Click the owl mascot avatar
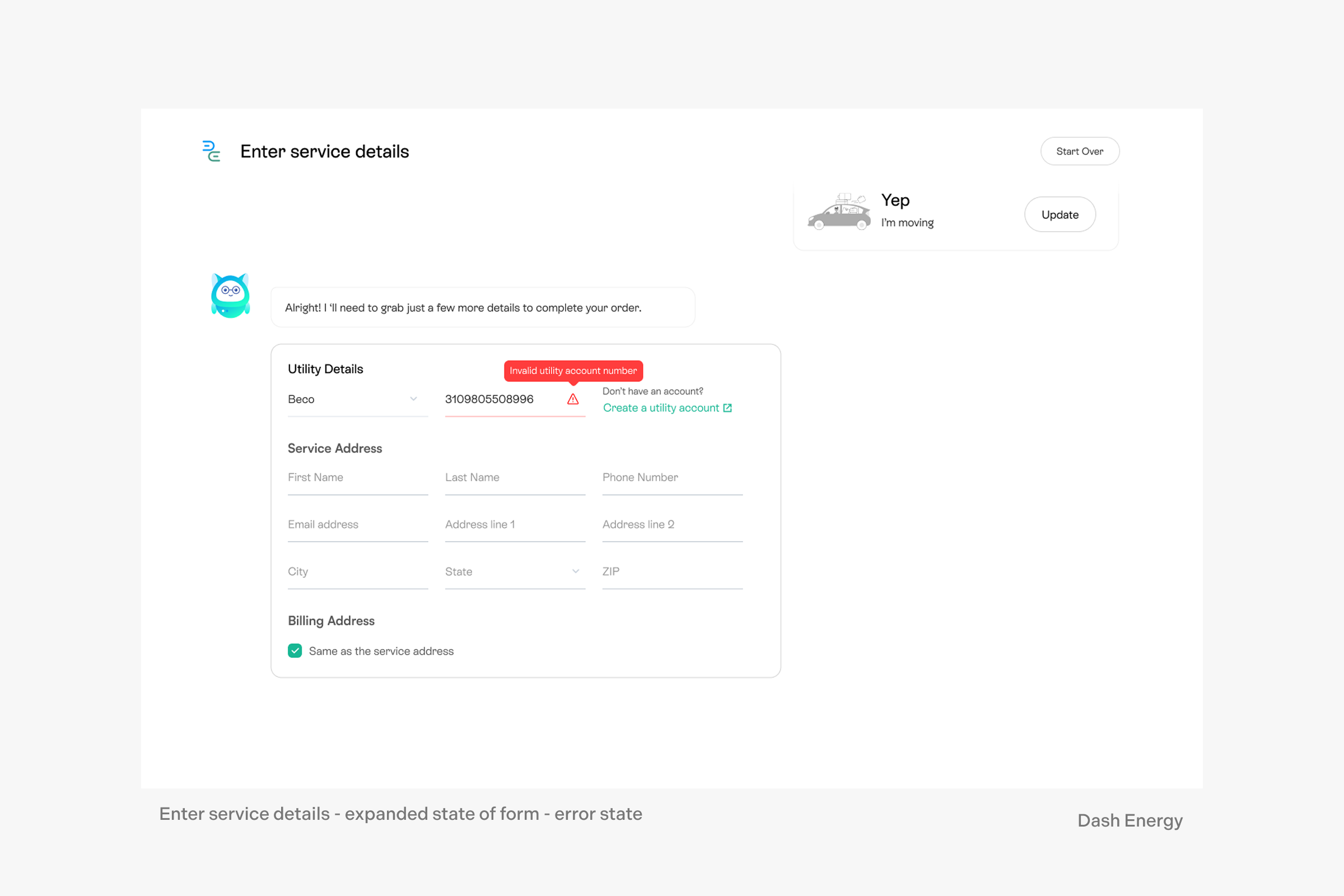Screen dimensions: 1344x896 [x=230, y=296]
